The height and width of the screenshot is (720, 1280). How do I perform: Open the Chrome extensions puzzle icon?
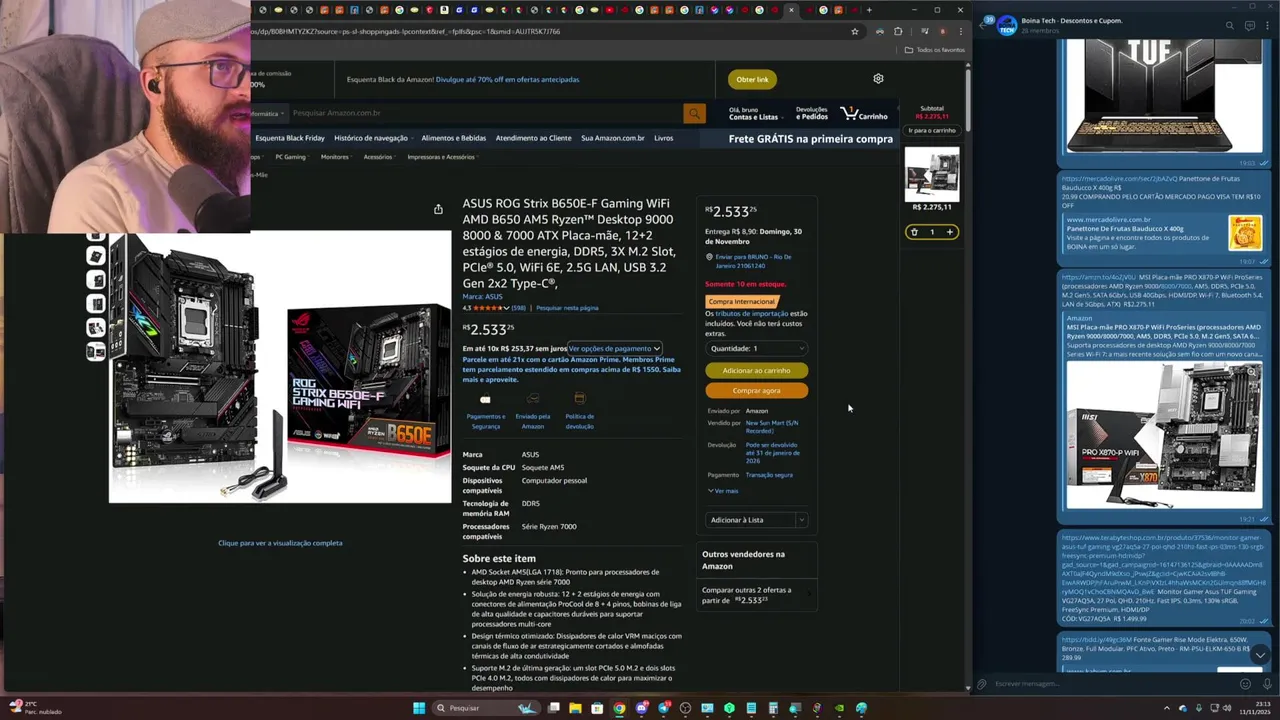pos(897,31)
